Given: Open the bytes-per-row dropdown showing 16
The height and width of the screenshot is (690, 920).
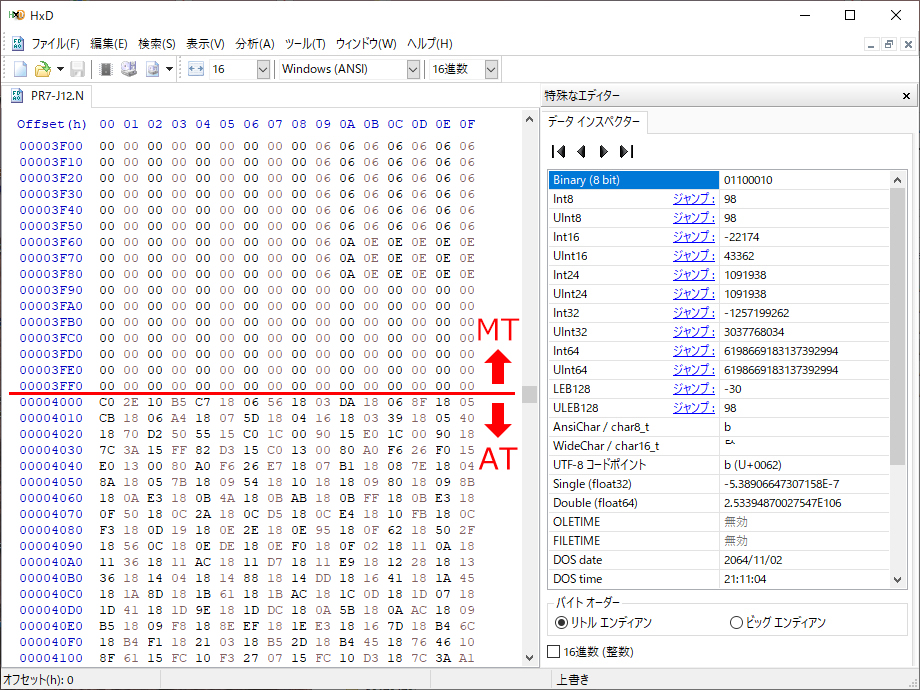Looking at the screenshot, I should [x=263, y=69].
